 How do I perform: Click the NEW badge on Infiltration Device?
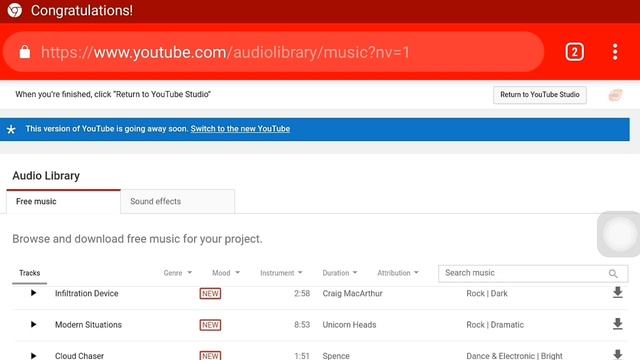(x=210, y=293)
